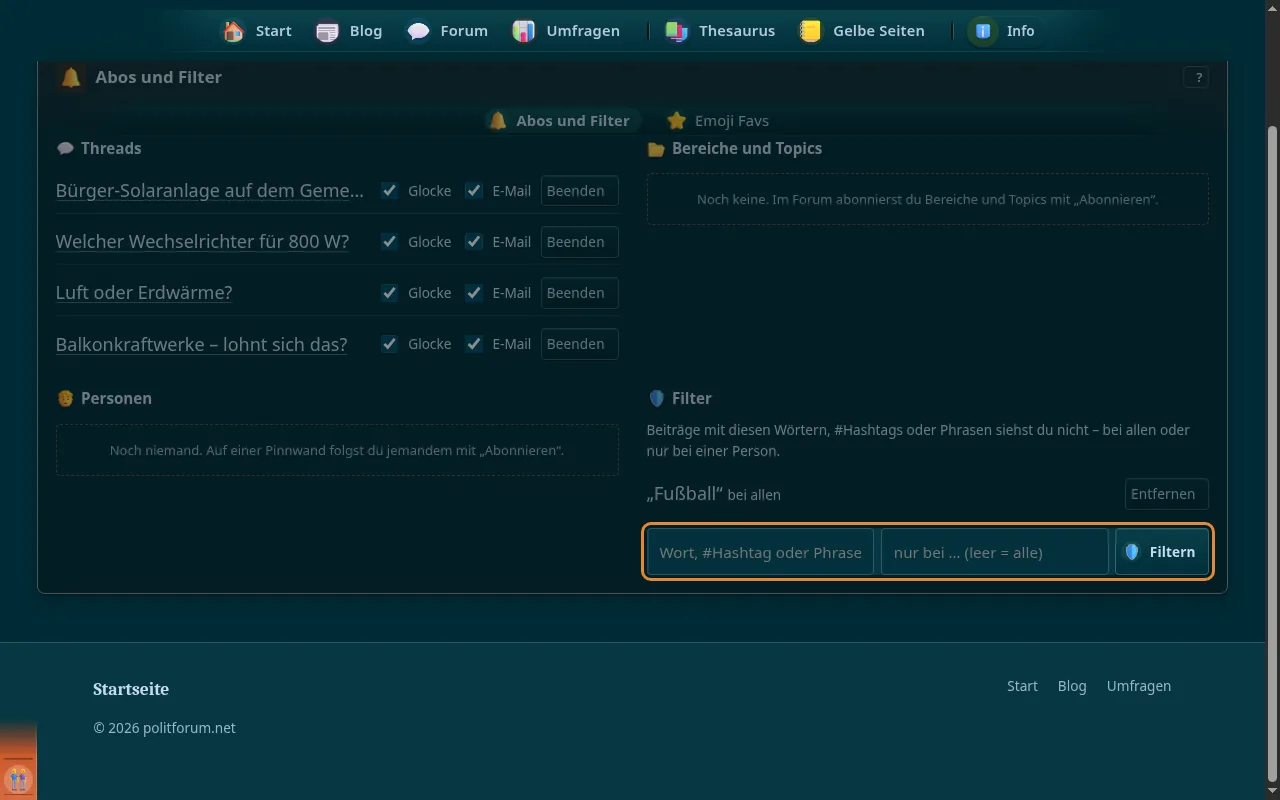The image size is (1280, 800).
Task: Switch to the Emoji Favs tab
Action: (x=718, y=121)
